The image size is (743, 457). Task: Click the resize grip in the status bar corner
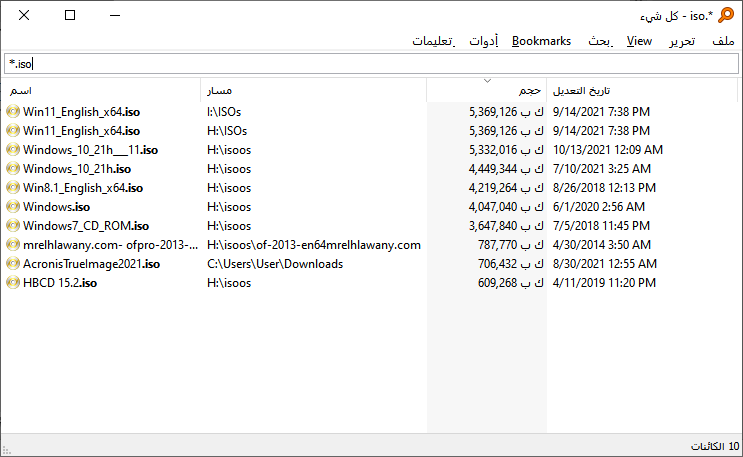(x=6, y=450)
